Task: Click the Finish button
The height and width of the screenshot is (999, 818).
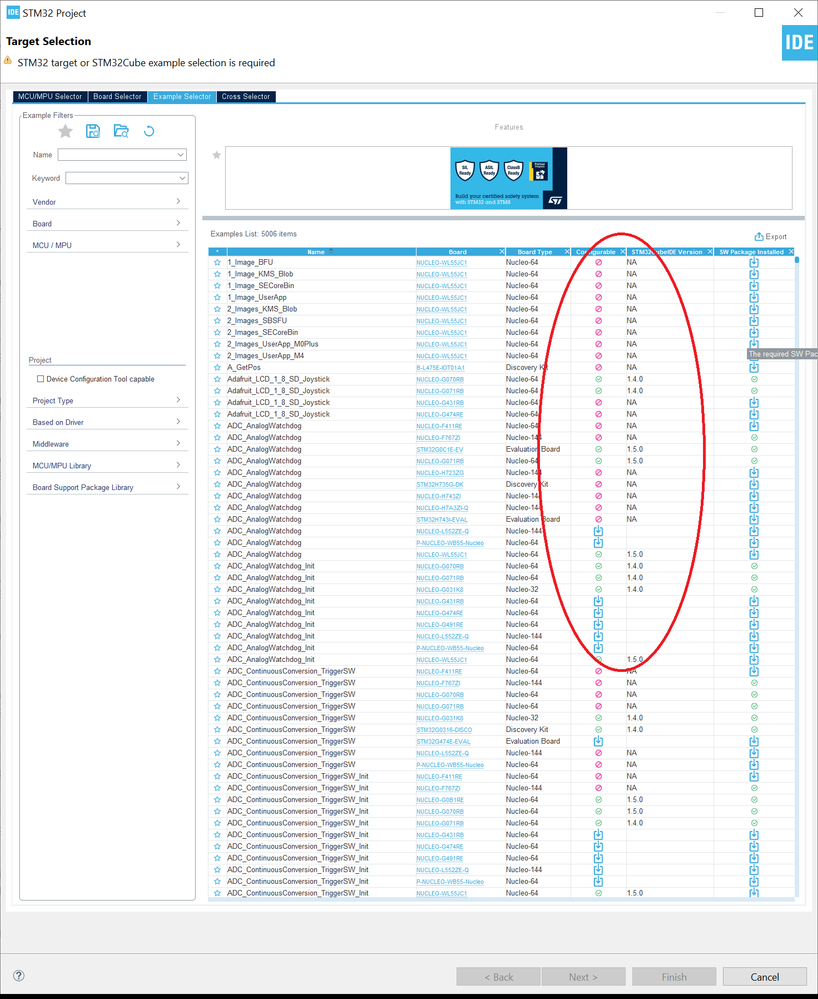Action: pos(674,977)
